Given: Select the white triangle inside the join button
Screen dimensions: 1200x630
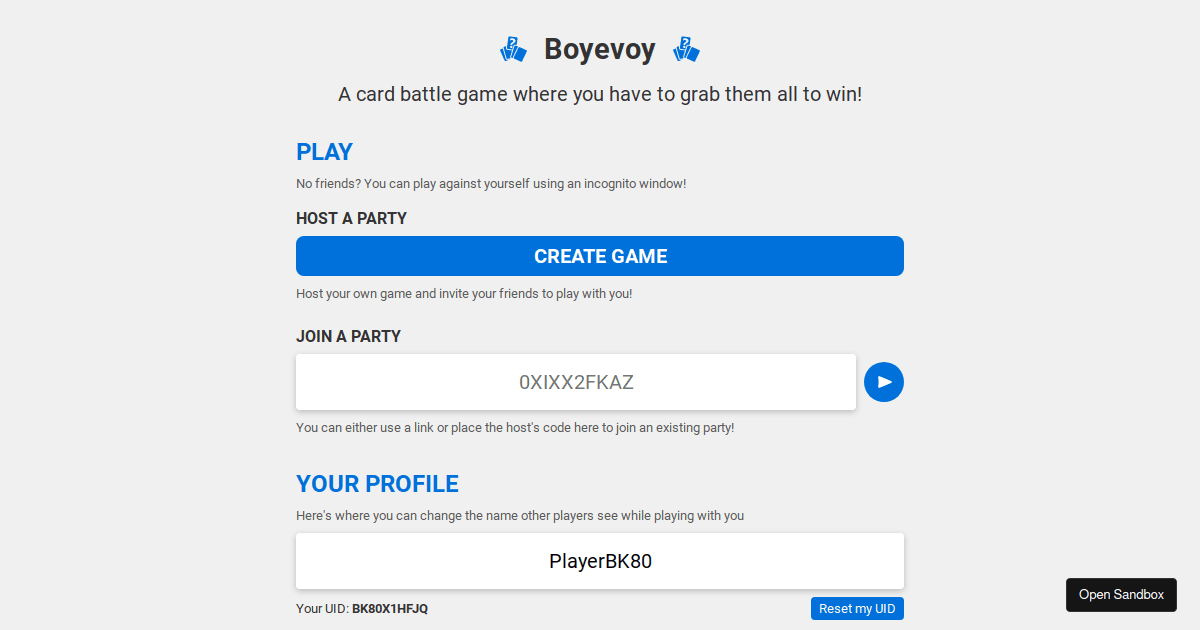Looking at the screenshot, I should 884,382.
